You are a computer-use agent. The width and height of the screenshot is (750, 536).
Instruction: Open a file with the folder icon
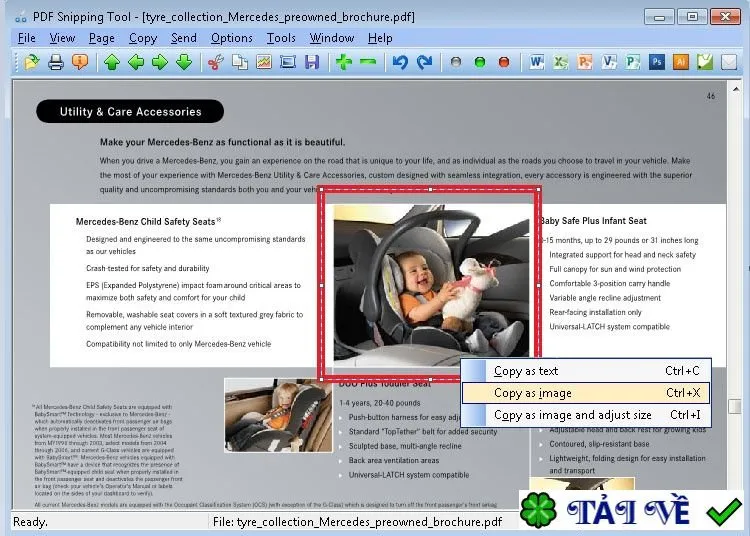(x=32, y=62)
